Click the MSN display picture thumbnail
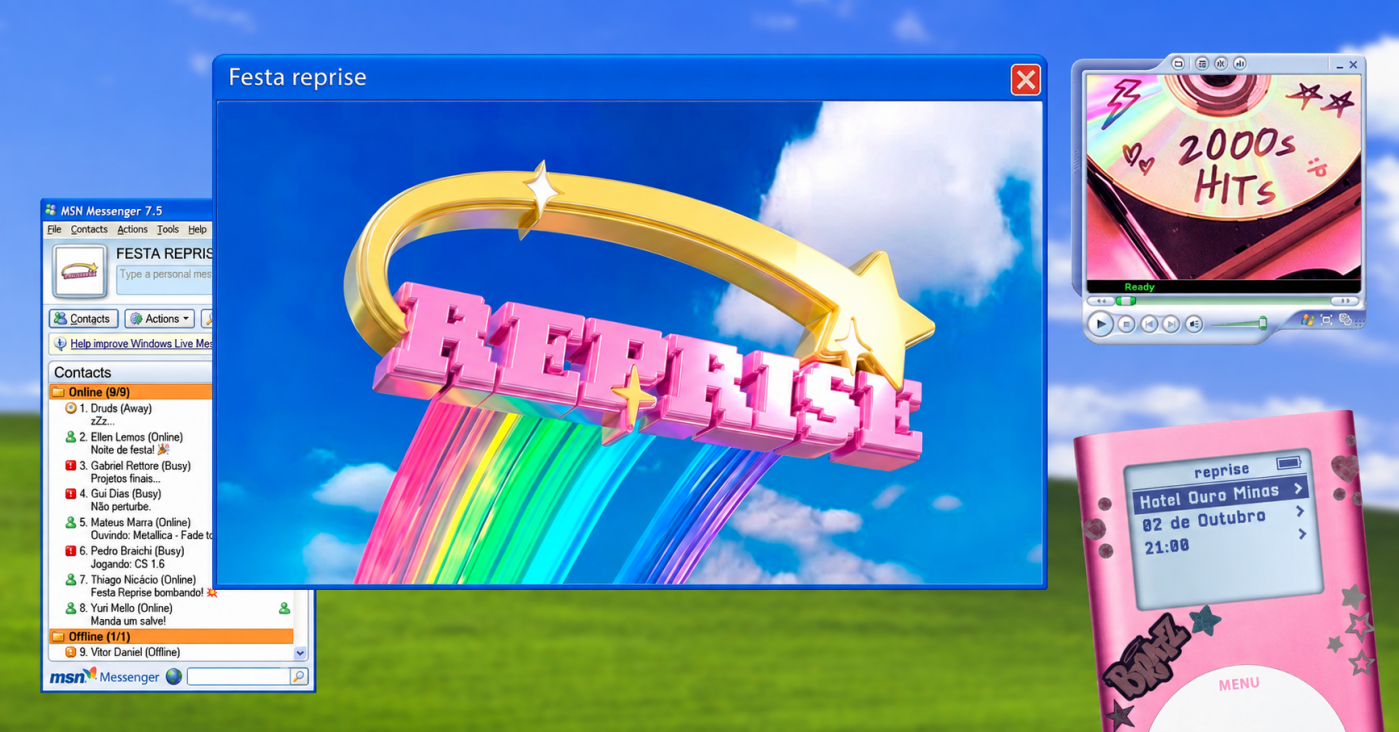 coord(80,270)
